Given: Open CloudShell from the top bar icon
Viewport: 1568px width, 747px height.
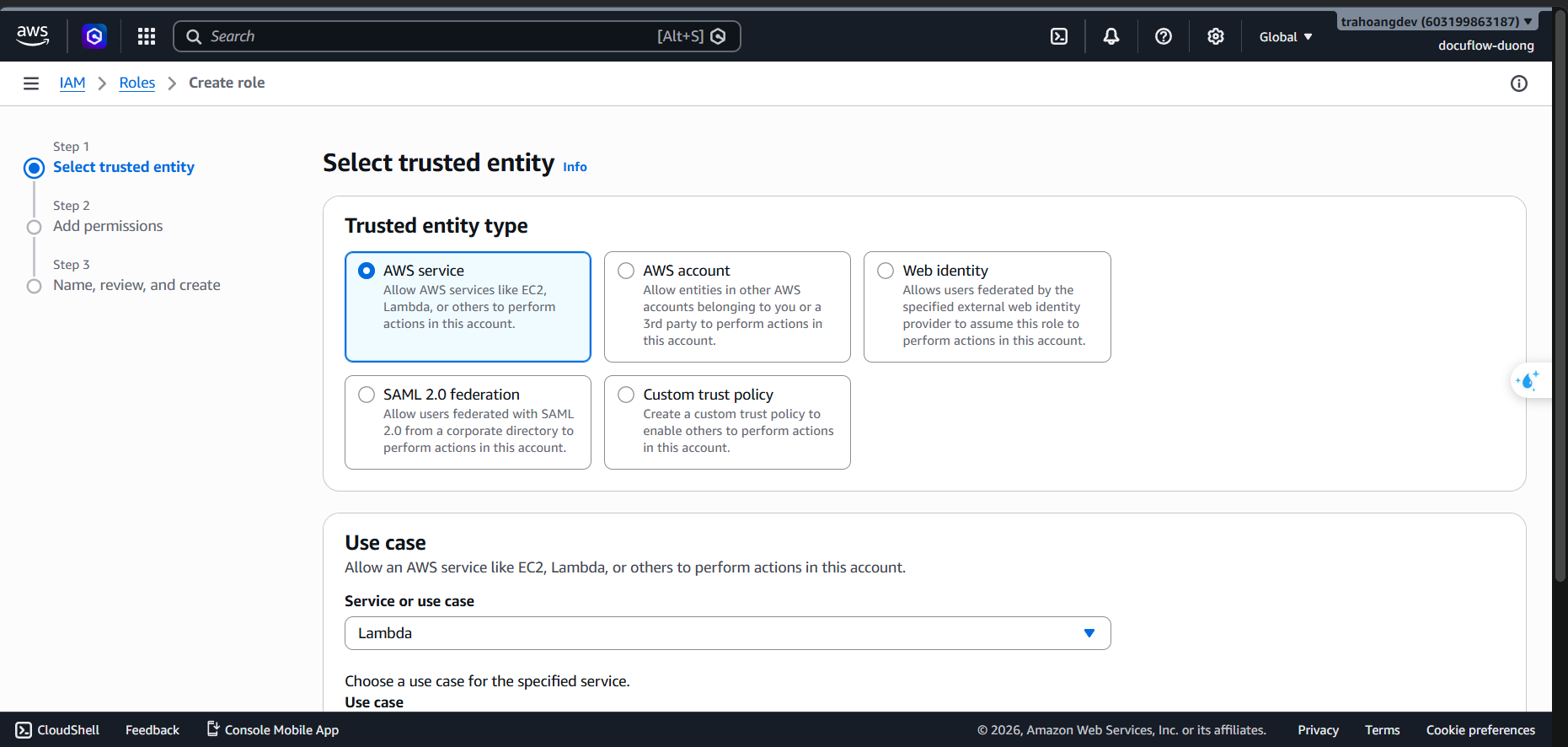Looking at the screenshot, I should click(x=1059, y=36).
